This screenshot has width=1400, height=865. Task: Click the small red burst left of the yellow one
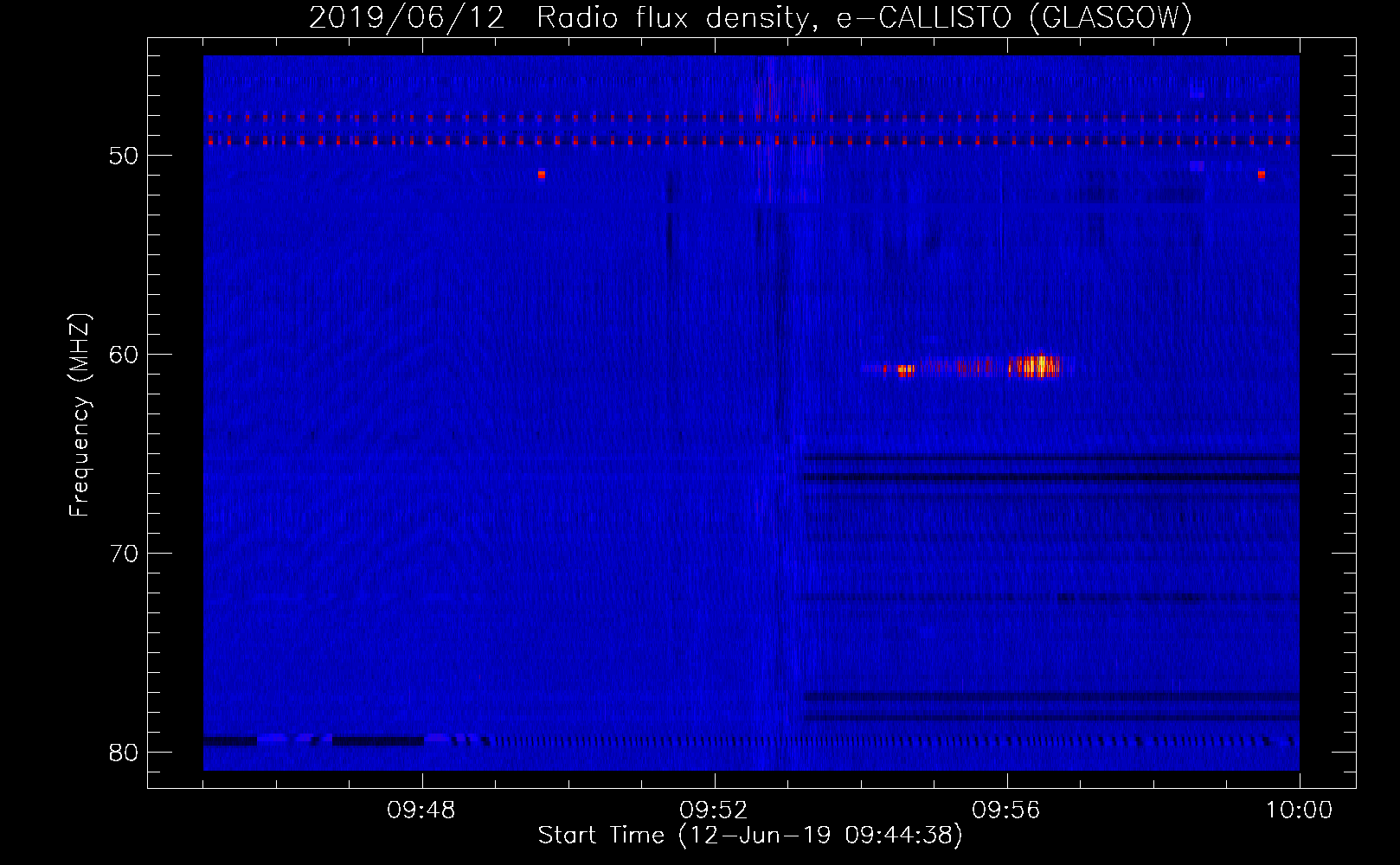click(906, 370)
